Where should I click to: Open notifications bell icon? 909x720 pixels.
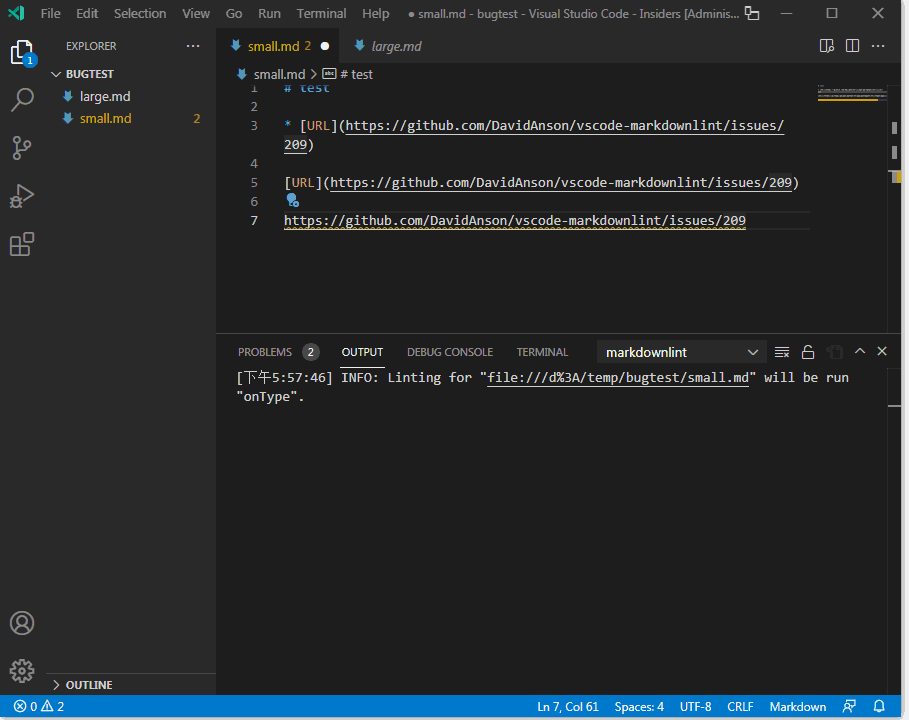(x=879, y=707)
